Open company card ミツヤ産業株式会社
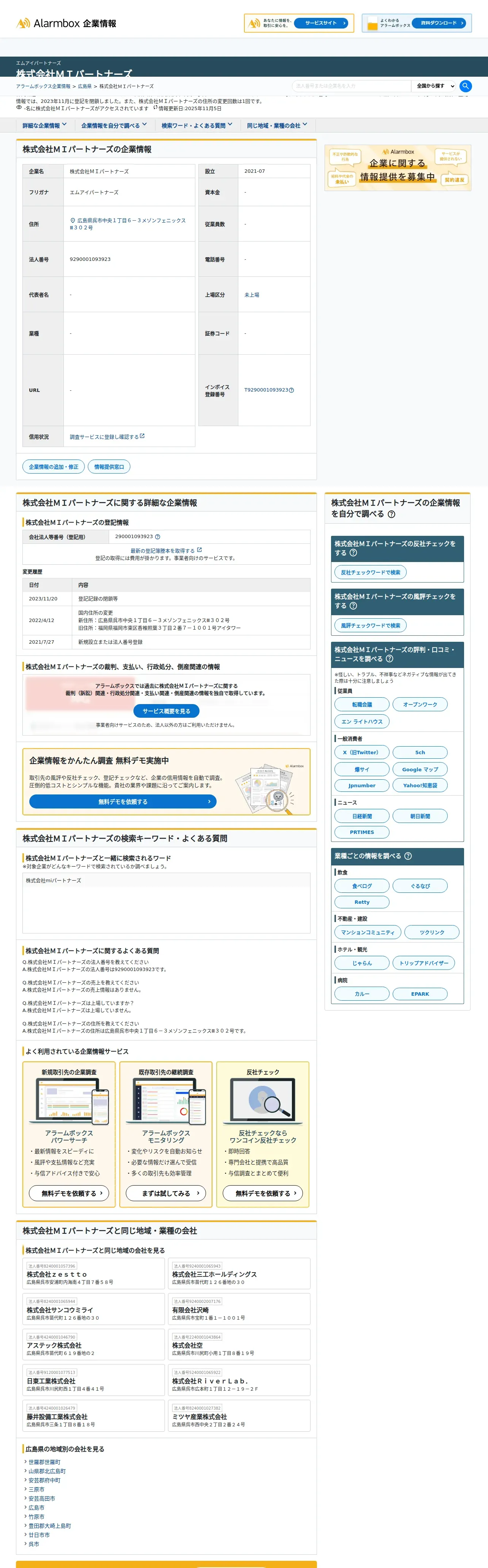Screen dimensions: 488x1568 (239, 1416)
